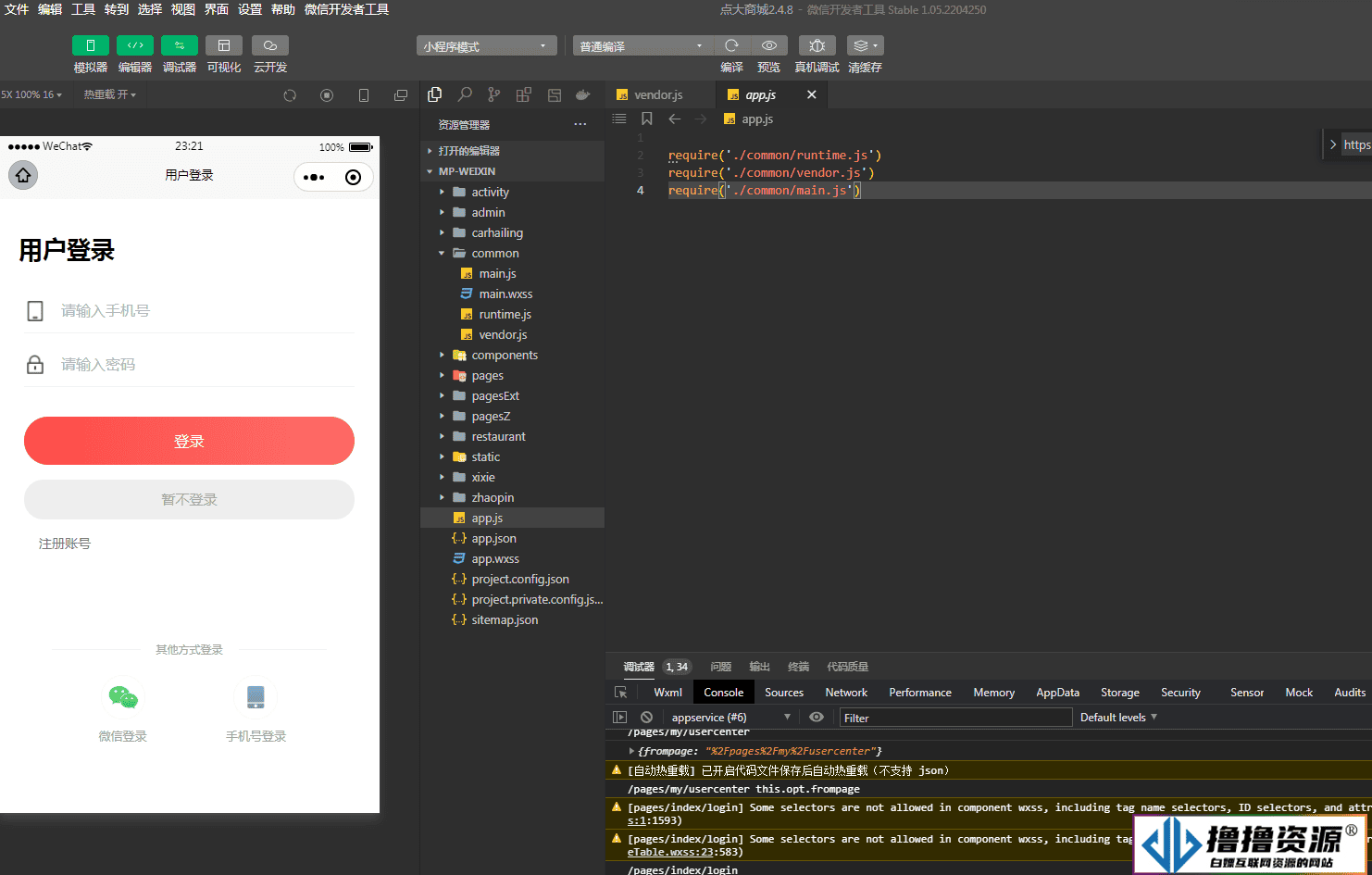Click the compile refresh icon
Viewport: 1372px width, 875px height.
point(731,45)
